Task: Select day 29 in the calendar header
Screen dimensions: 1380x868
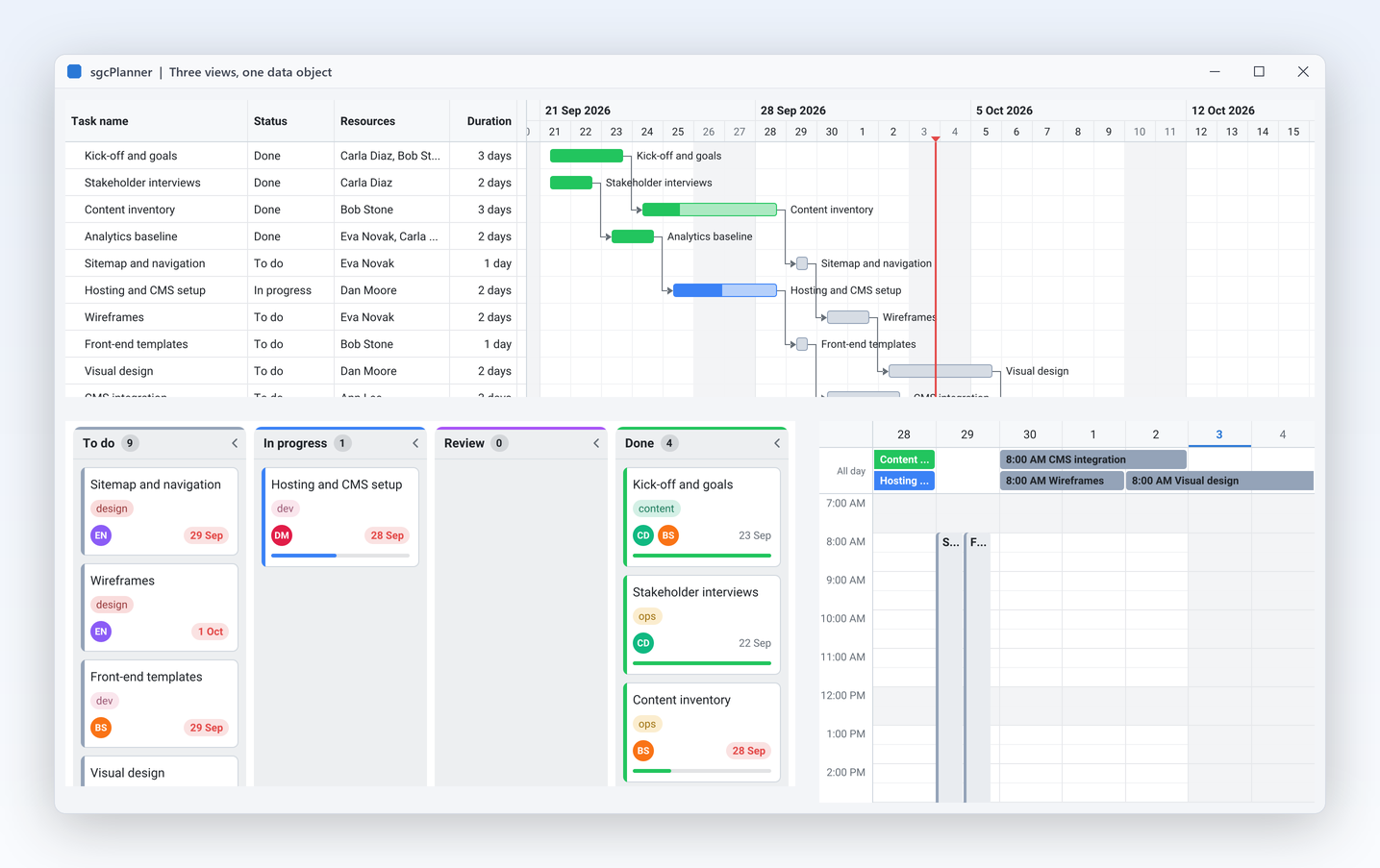Action: pos(967,434)
